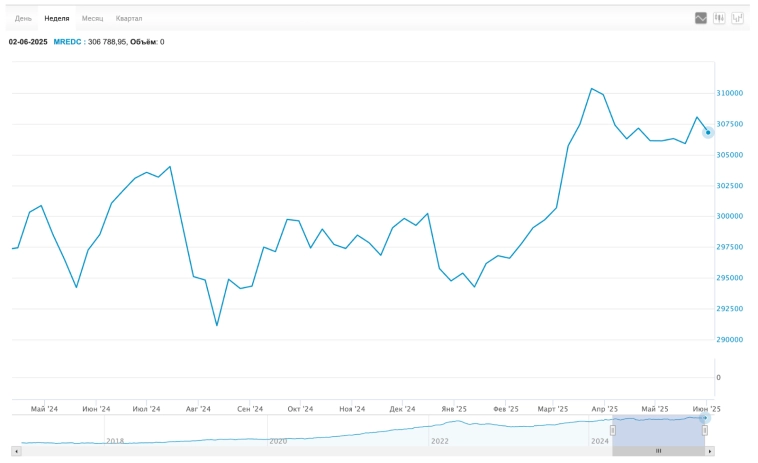Click 2022 area in the navigator
This screenshot has width=758, height=463.
[439, 440]
